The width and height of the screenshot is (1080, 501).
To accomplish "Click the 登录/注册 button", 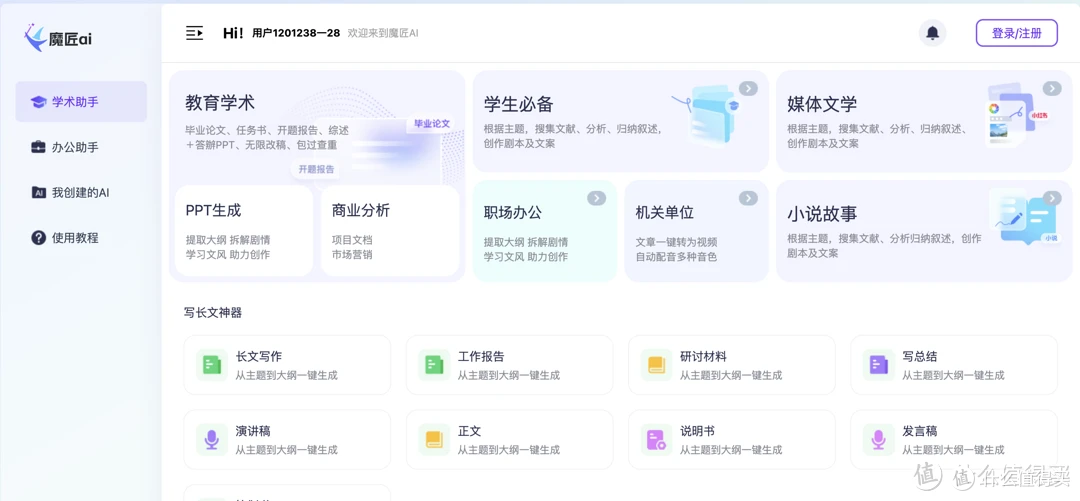I will pos(1017,33).
